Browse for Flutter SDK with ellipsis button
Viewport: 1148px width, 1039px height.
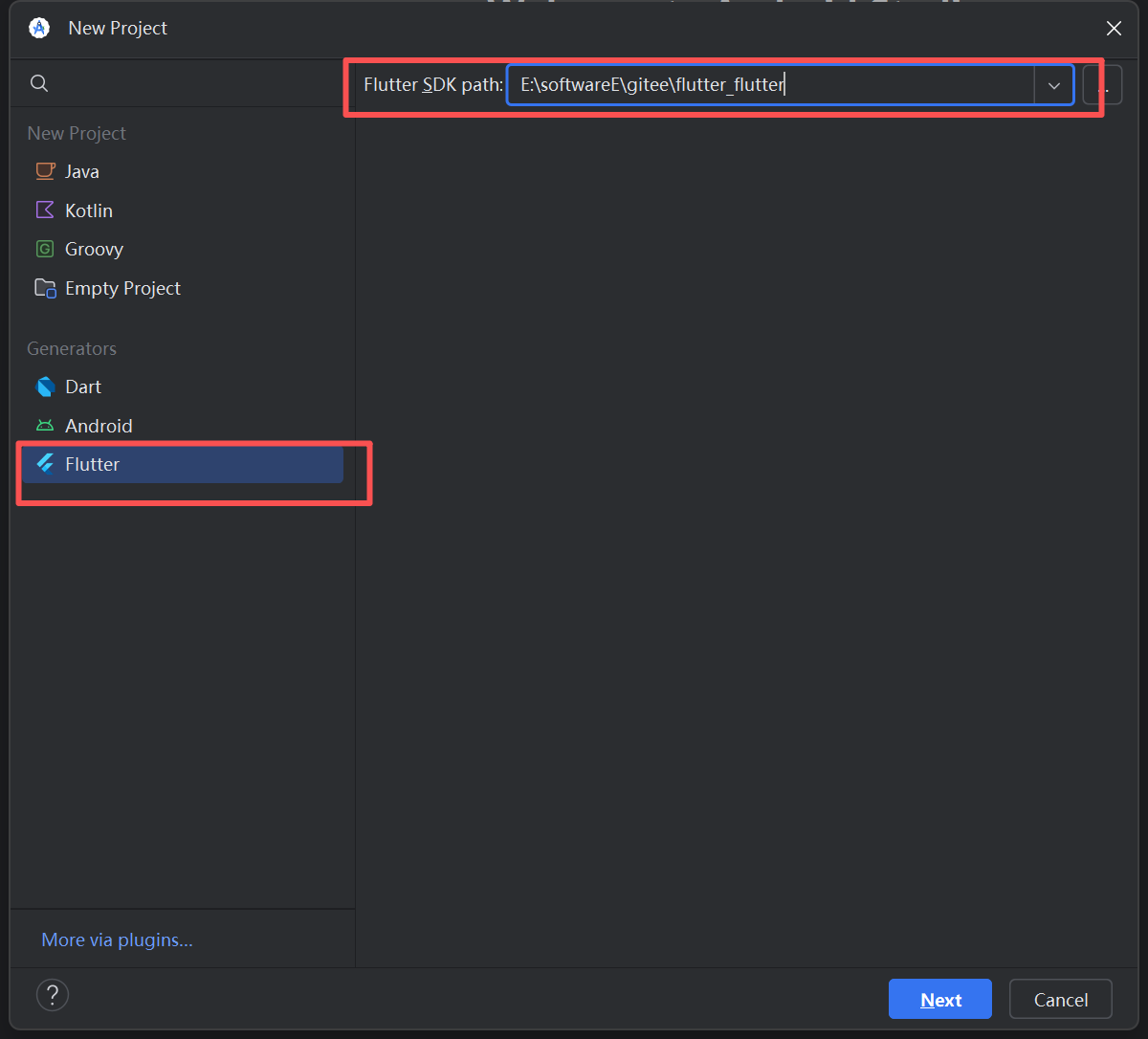click(1102, 85)
